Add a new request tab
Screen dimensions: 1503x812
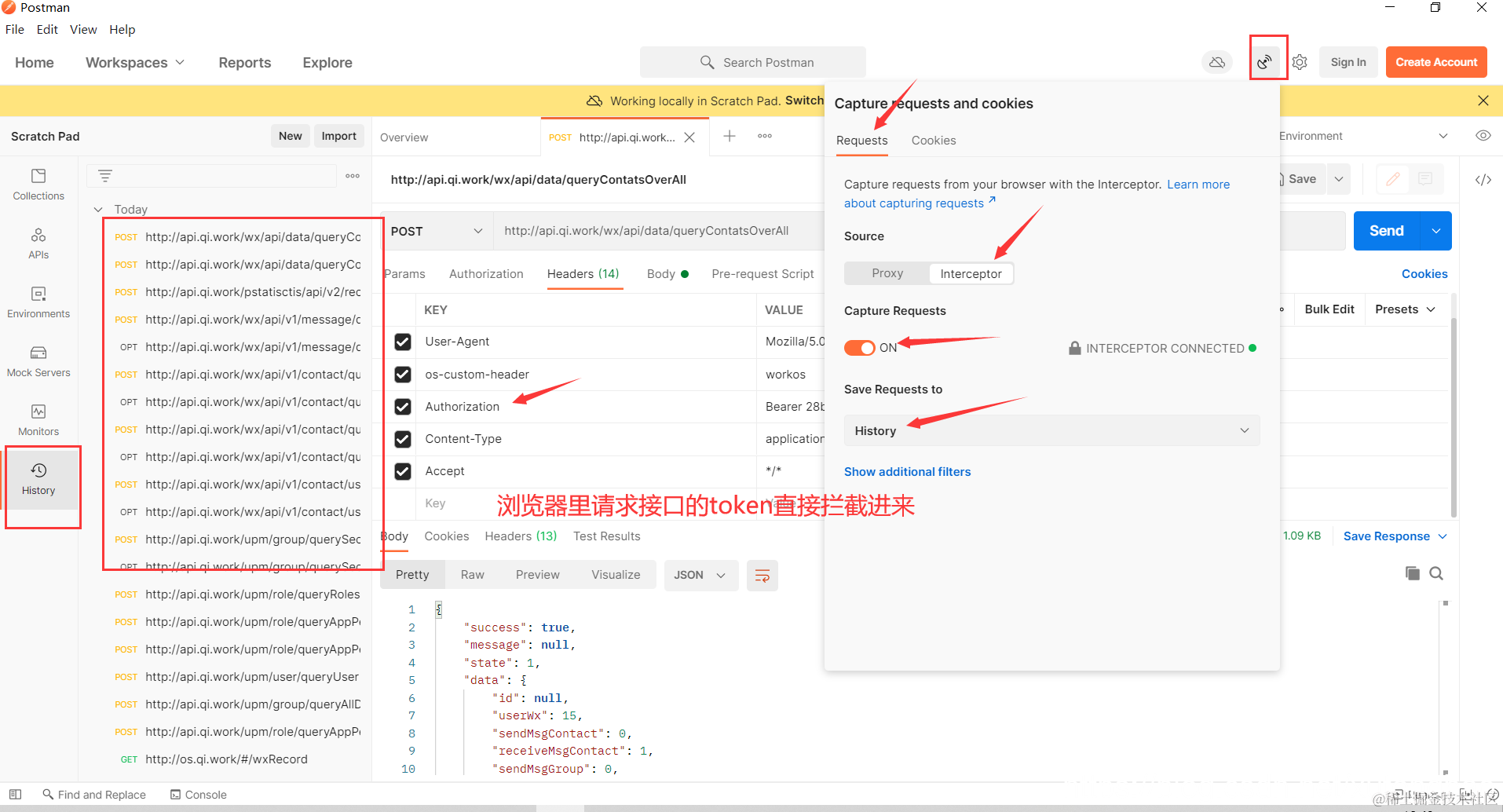(x=730, y=137)
